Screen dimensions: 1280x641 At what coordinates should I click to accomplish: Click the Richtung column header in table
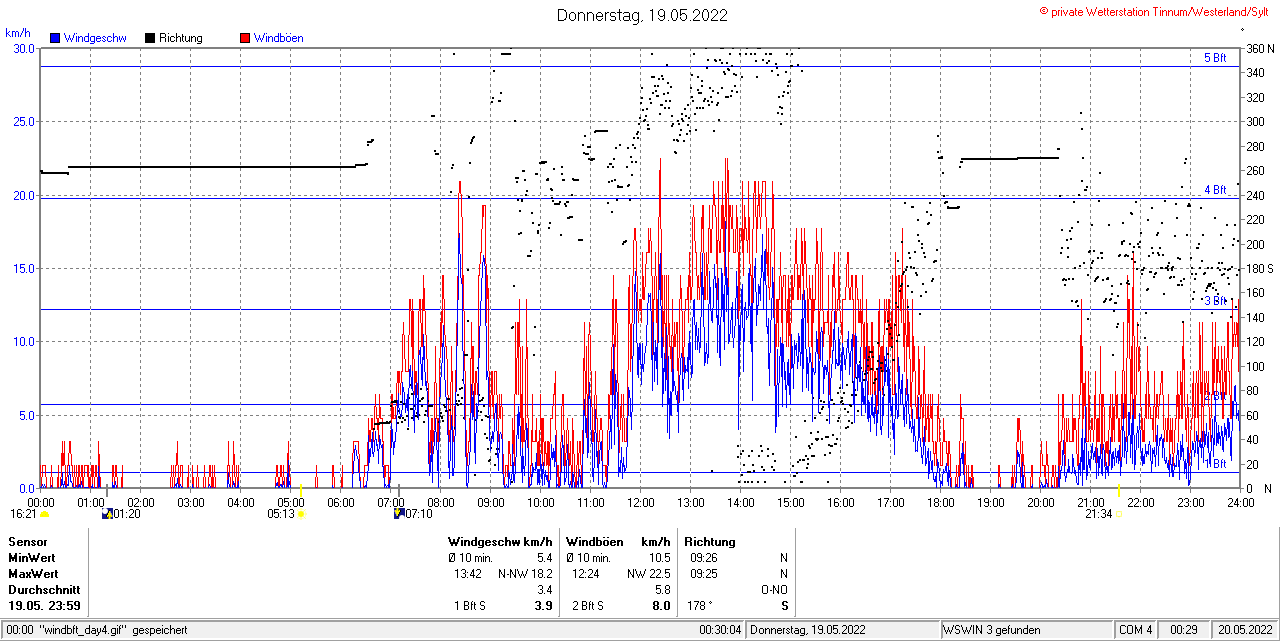tap(710, 541)
